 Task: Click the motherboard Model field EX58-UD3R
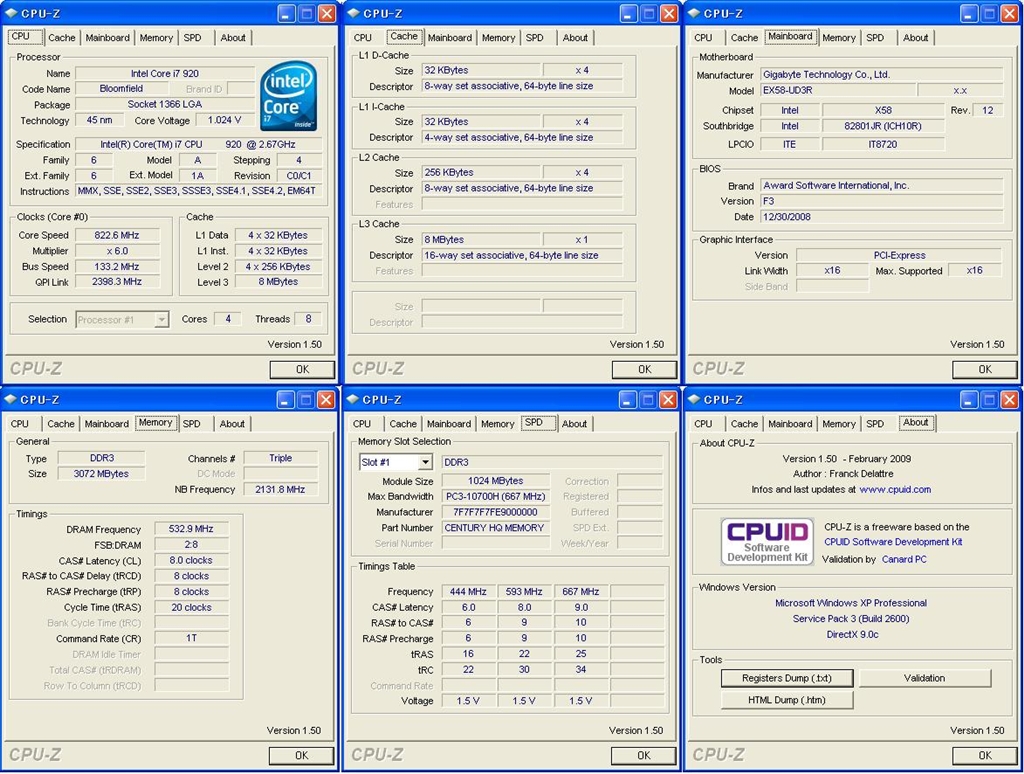[x=838, y=90]
